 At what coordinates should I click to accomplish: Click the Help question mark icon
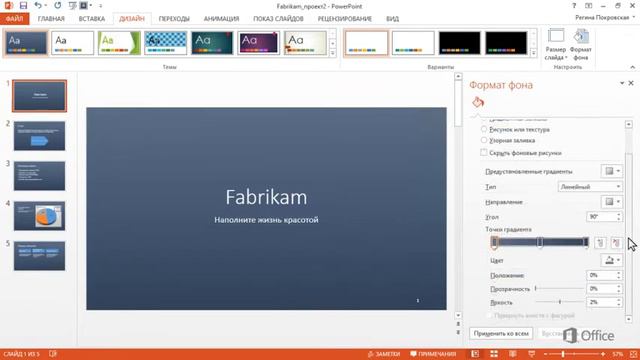pos(574,6)
